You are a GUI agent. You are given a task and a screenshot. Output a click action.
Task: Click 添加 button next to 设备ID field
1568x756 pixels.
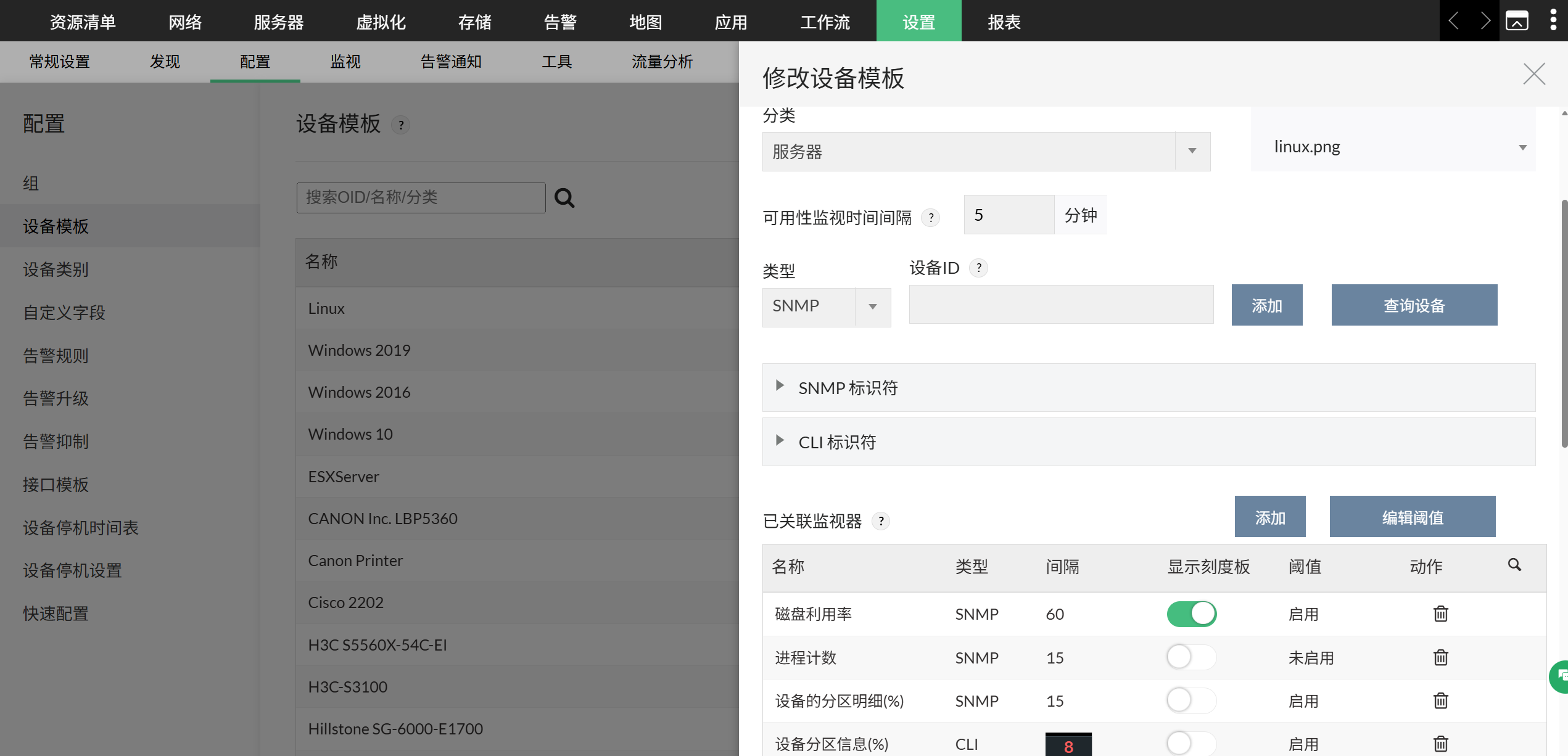(x=1267, y=305)
